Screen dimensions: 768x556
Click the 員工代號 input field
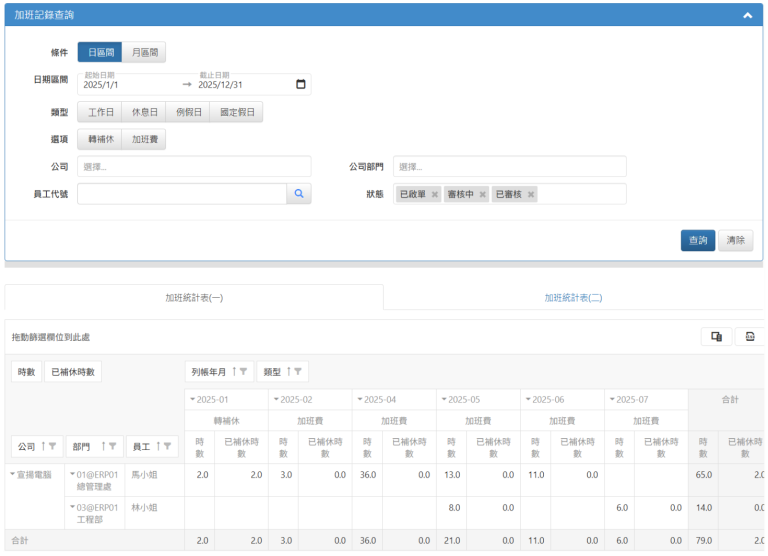182,194
